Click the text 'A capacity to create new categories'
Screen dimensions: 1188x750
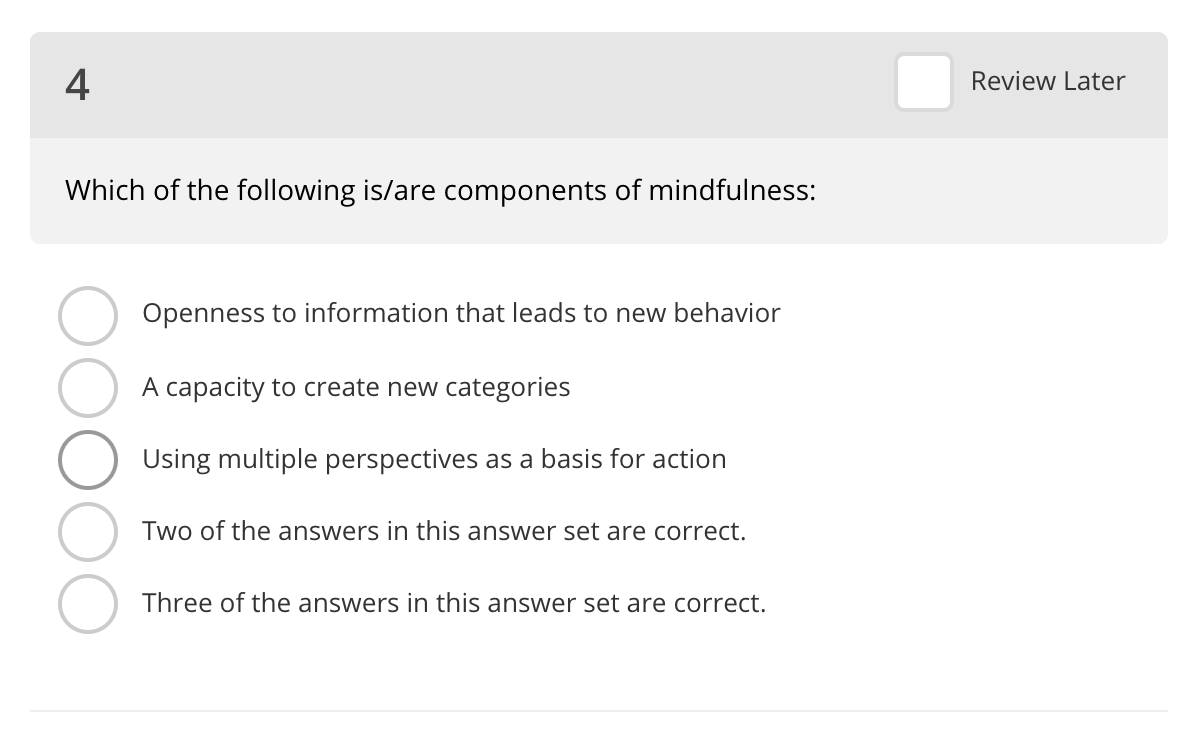[357, 387]
